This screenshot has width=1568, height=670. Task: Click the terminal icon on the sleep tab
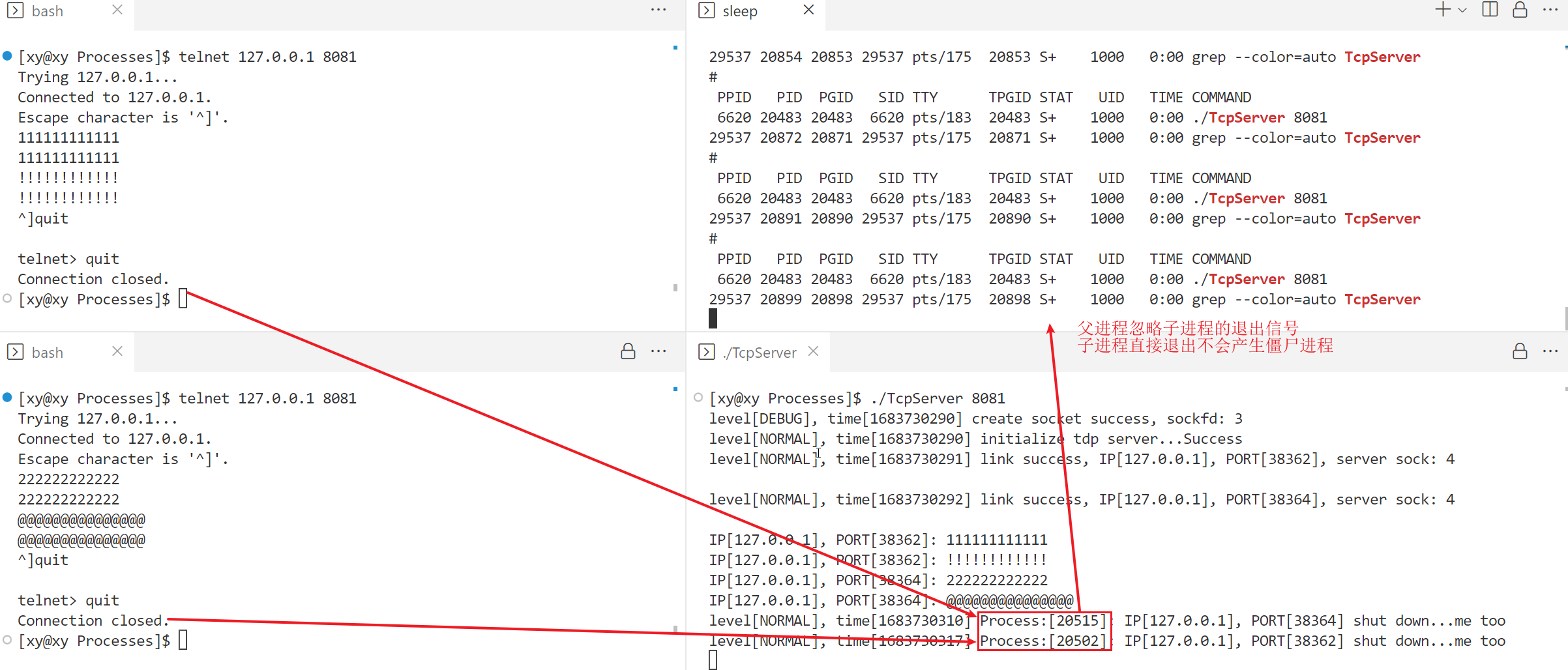pos(706,10)
